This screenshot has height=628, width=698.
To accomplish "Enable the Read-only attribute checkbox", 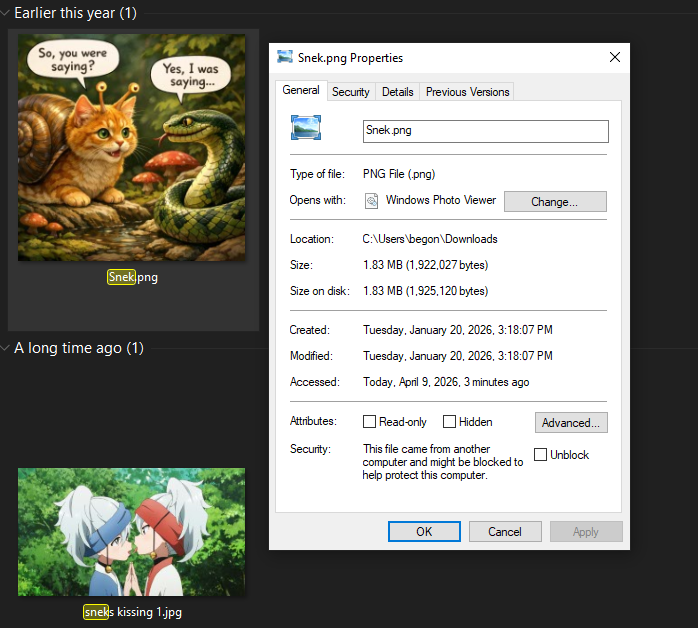I will coord(369,421).
